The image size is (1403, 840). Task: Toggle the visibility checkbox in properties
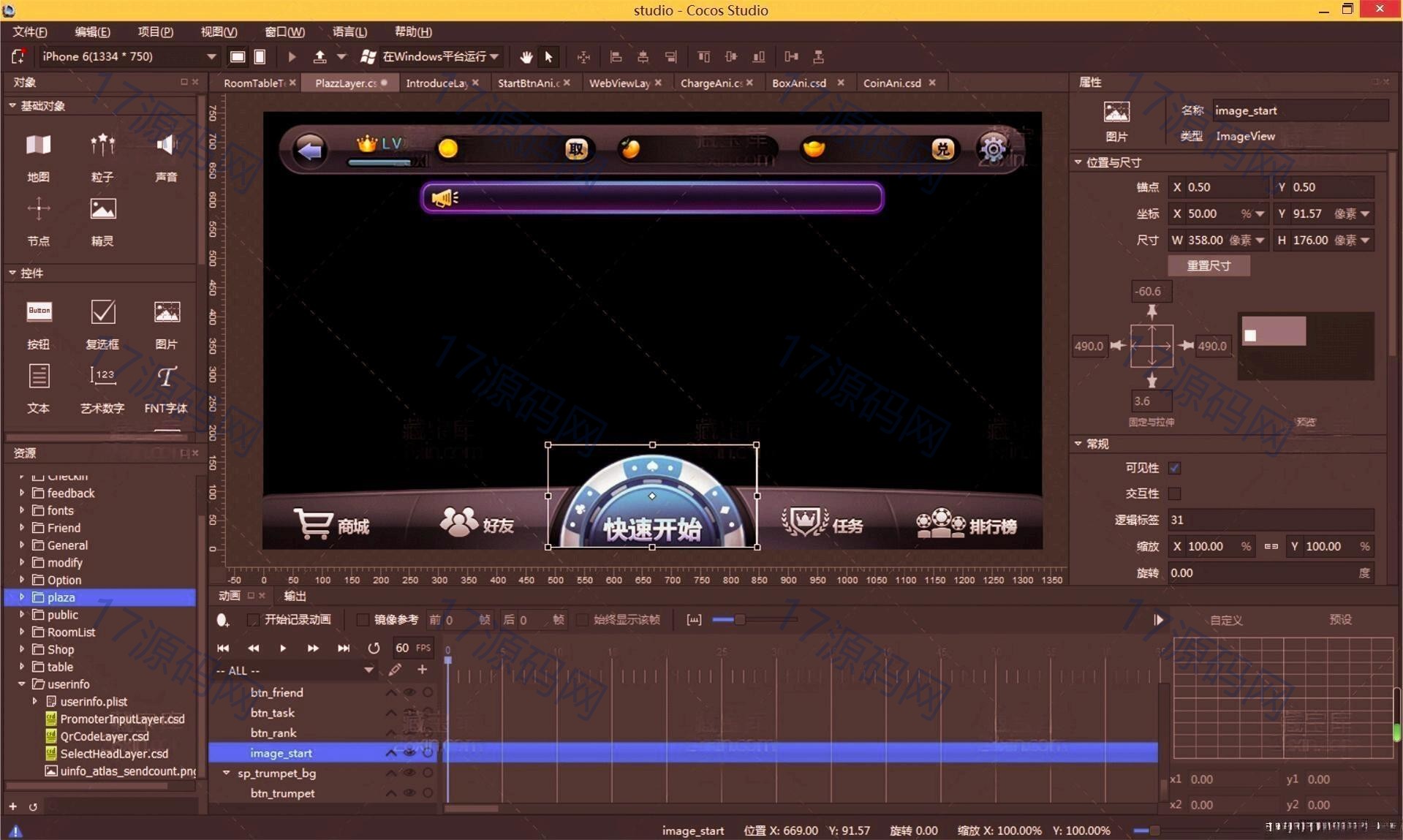pos(1174,468)
